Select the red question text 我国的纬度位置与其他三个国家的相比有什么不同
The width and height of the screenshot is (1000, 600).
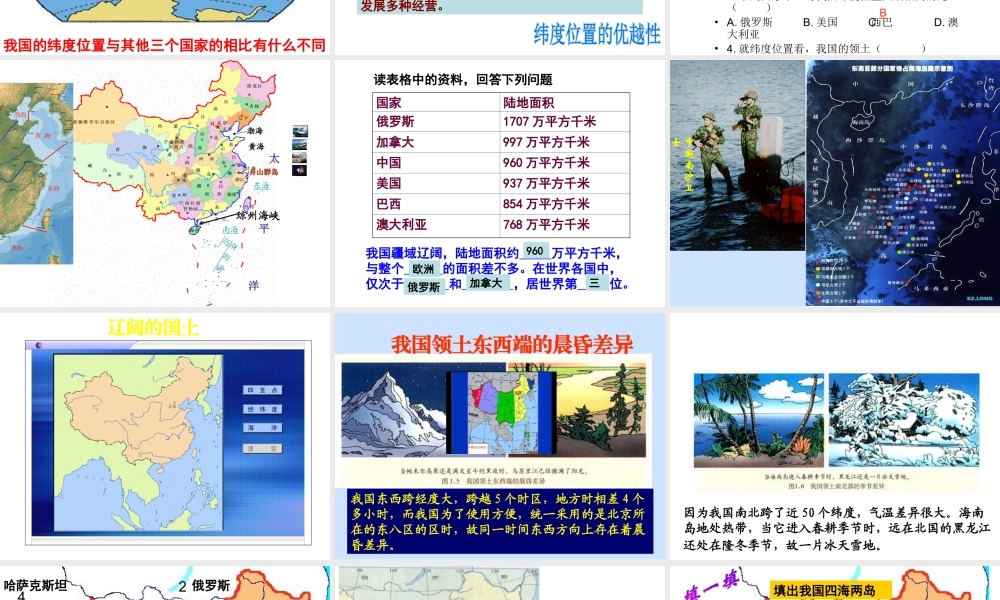click(x=165, y=45)
